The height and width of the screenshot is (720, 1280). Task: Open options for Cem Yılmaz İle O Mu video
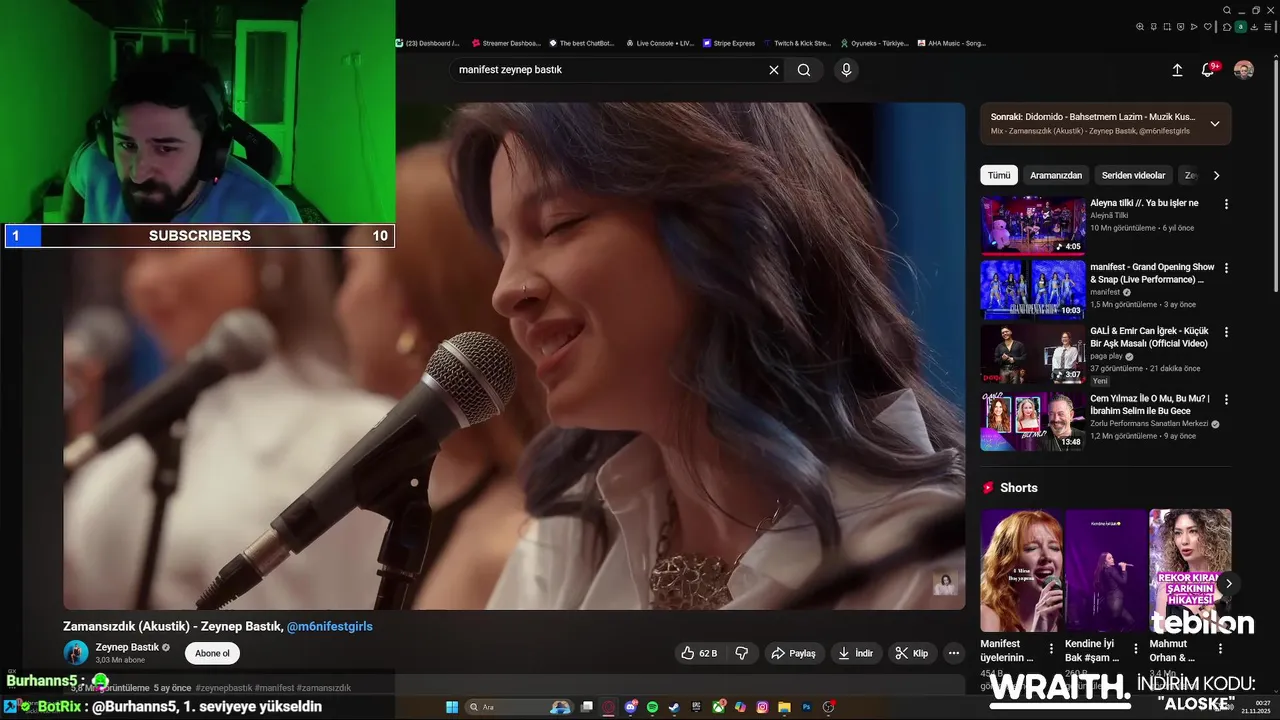(1226, 399)
